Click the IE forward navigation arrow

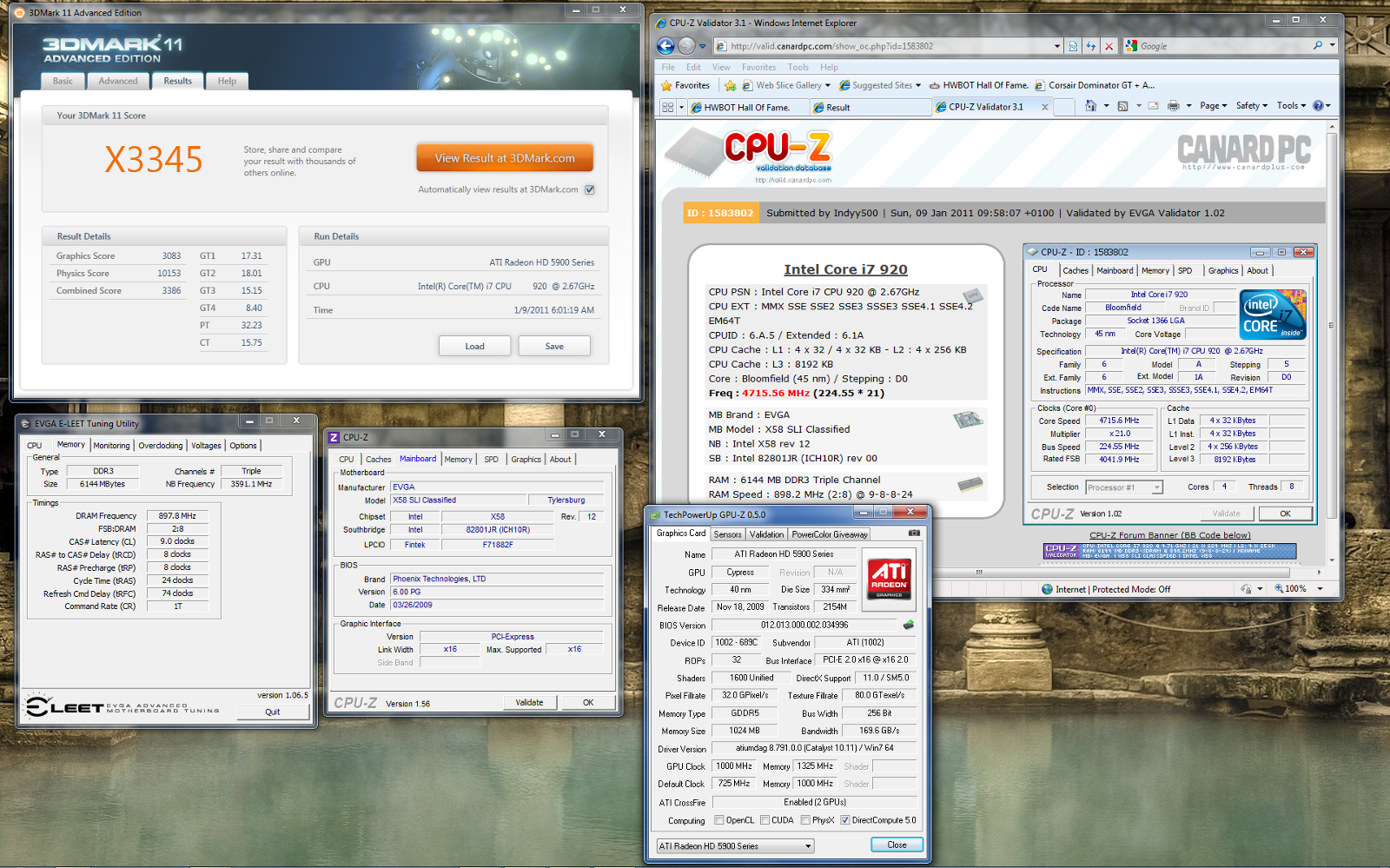click(686, 46)
